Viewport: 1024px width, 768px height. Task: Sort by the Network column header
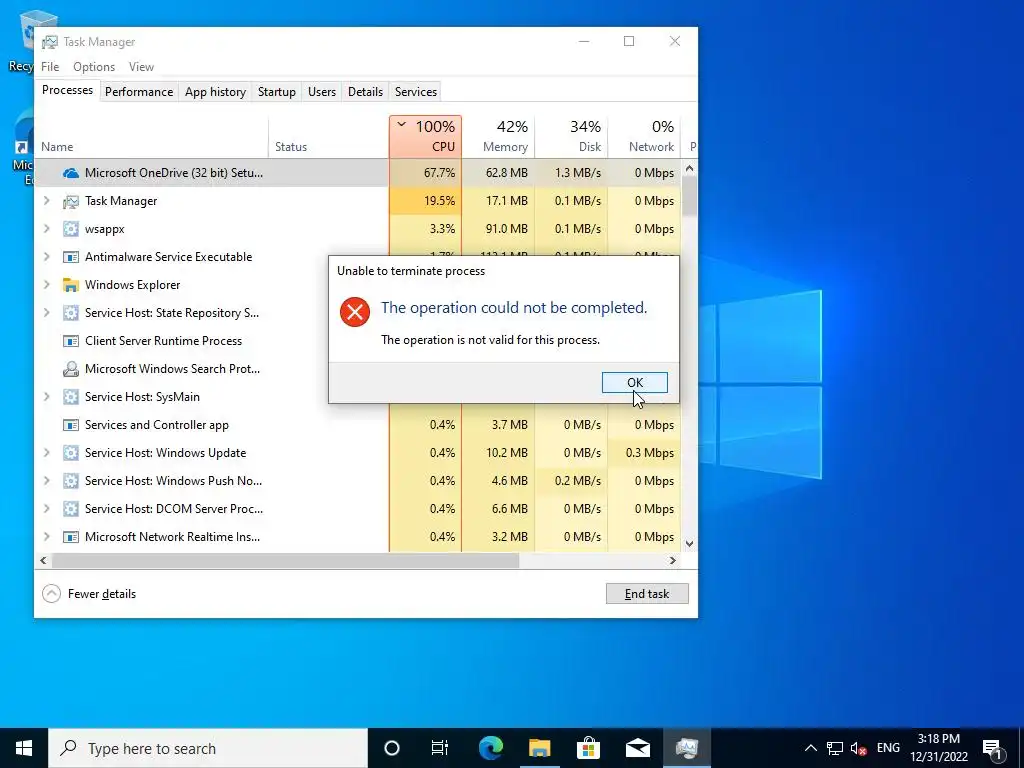click(x=644, y=136)
